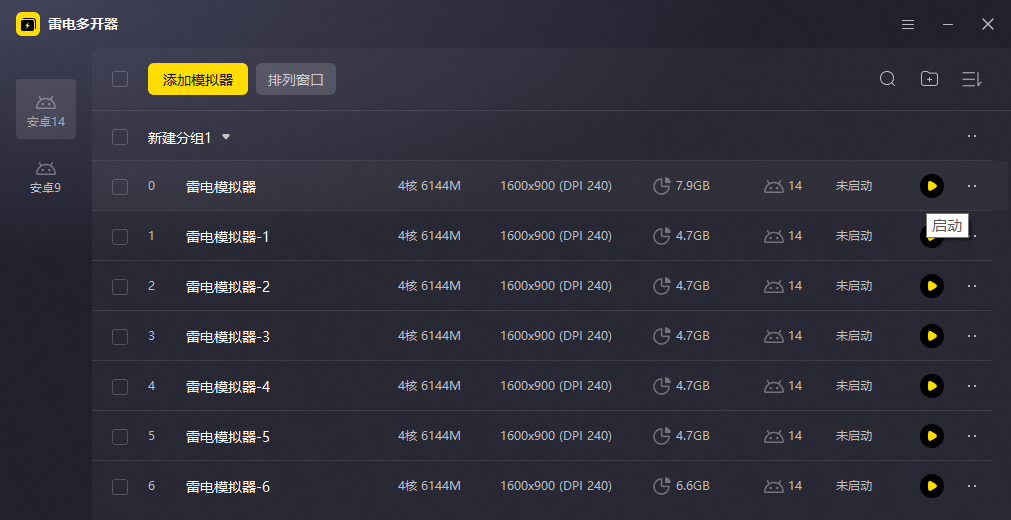This screenshot has height=520, width=1011.
Task: Open the sort list icon
Action: pos(971,79)
